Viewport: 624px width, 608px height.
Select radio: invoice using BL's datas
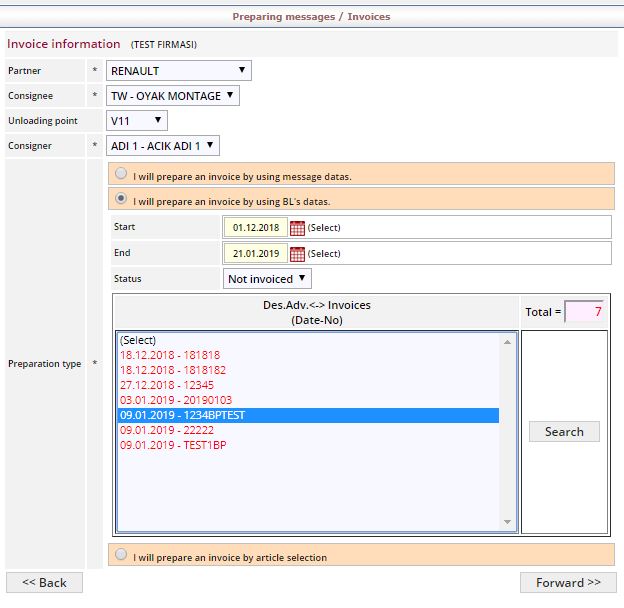coord(121,199)
